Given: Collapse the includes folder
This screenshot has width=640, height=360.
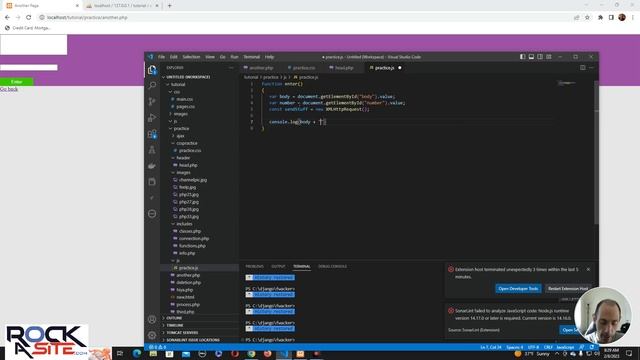Looking at the screenshot, I should coord(184,224).
